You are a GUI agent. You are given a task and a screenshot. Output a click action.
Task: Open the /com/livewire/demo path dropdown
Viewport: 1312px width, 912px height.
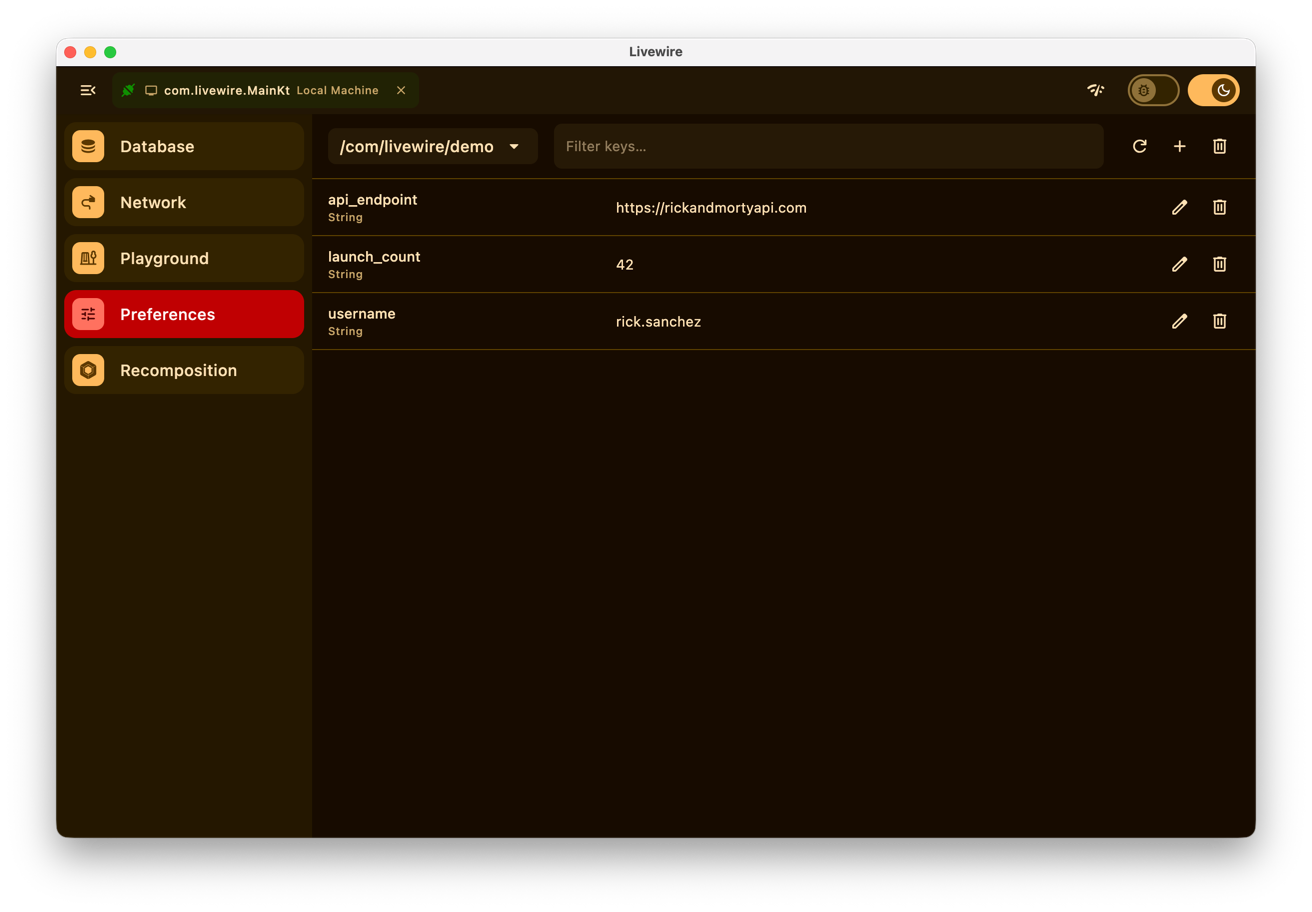point(433,146)
